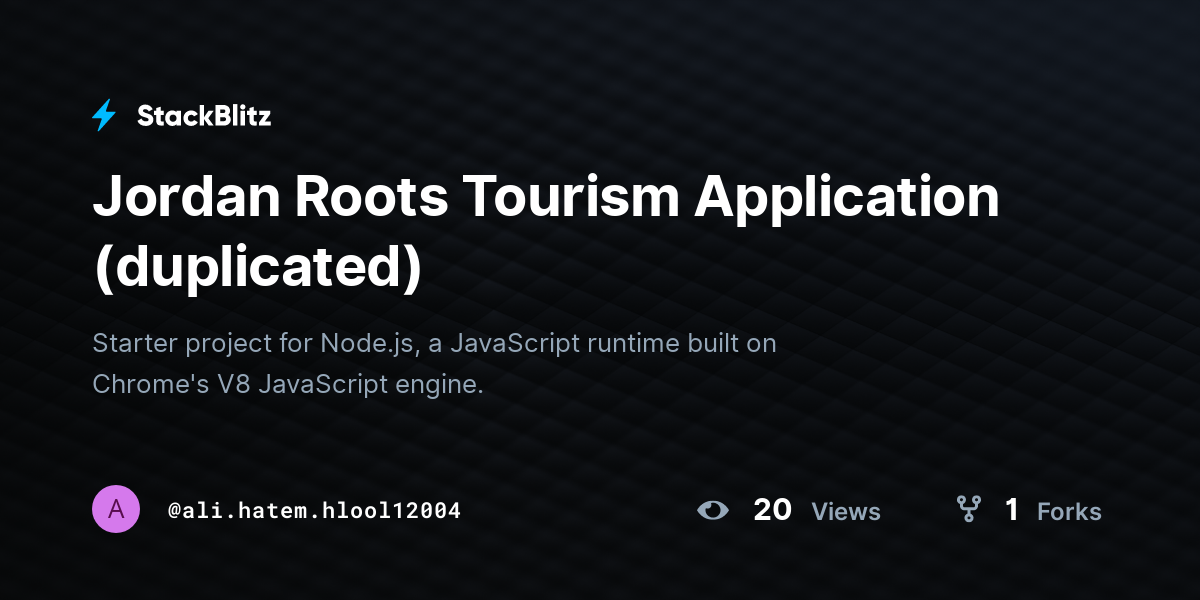Select the 1 forks count
Image resolution: width=1200 pixels, height=600 pixels.
[1012, 510]
